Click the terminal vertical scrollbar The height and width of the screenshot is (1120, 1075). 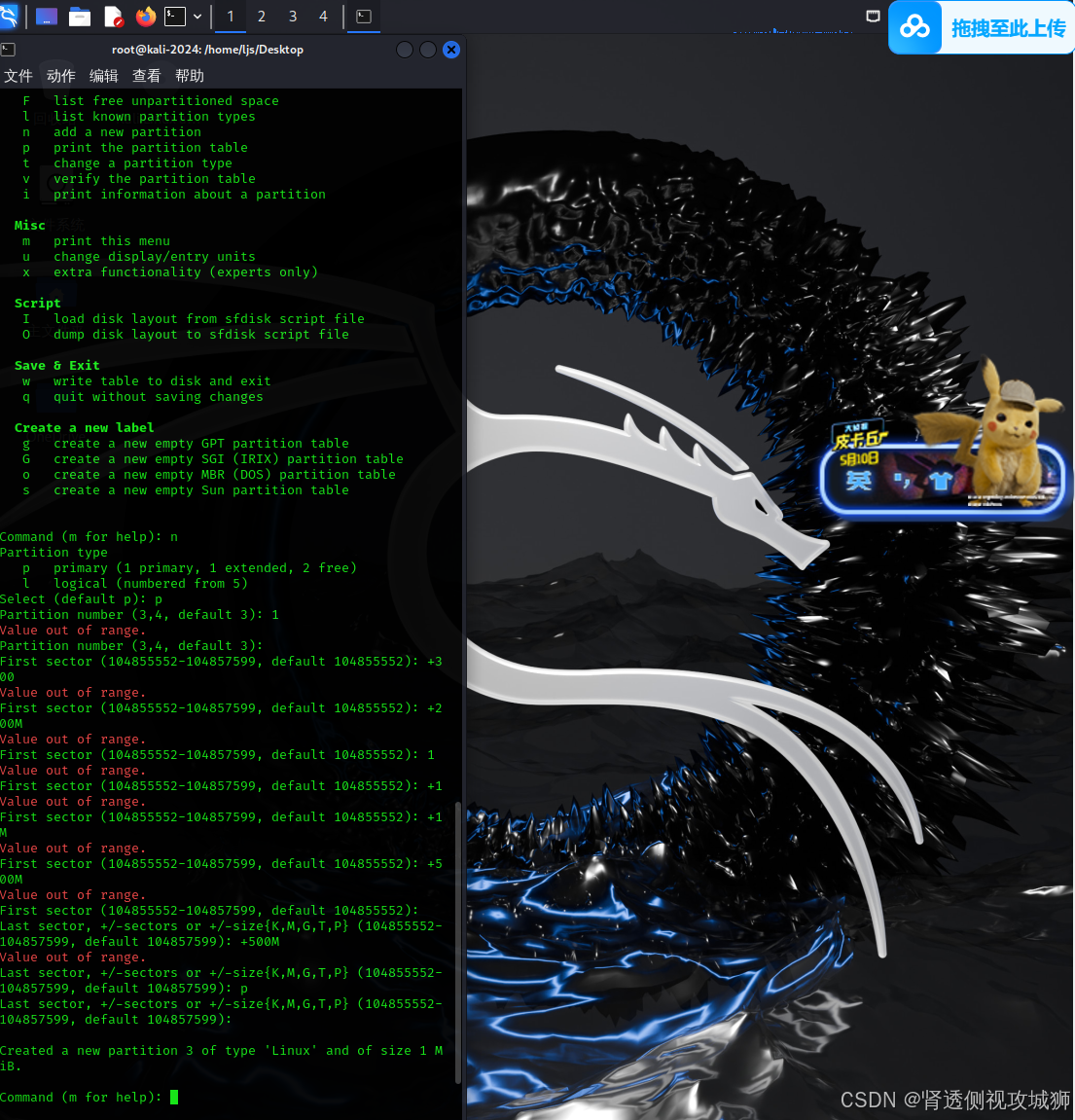(x=458, y=943)
